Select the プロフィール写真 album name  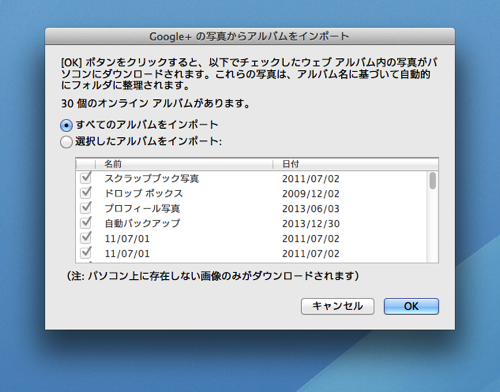pos(142,209)
